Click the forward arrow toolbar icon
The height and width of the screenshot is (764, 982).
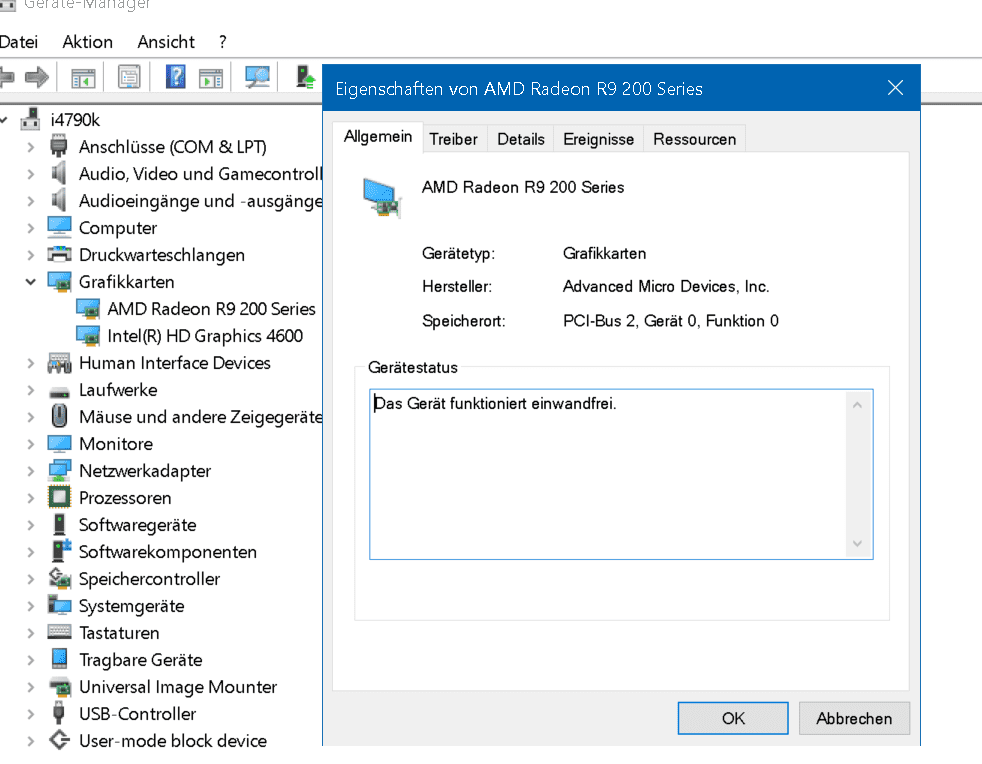click(x=36, y=78)
